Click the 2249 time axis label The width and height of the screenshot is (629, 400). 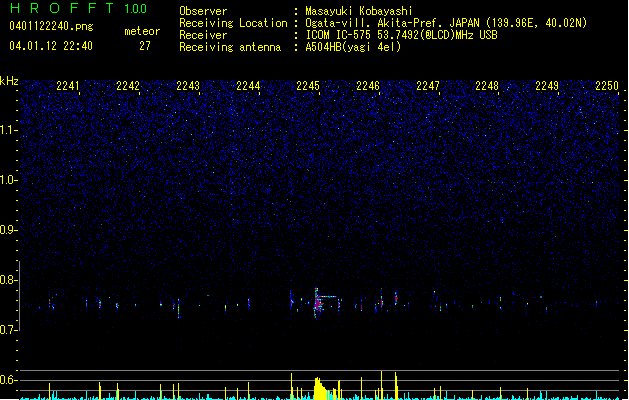547,86
